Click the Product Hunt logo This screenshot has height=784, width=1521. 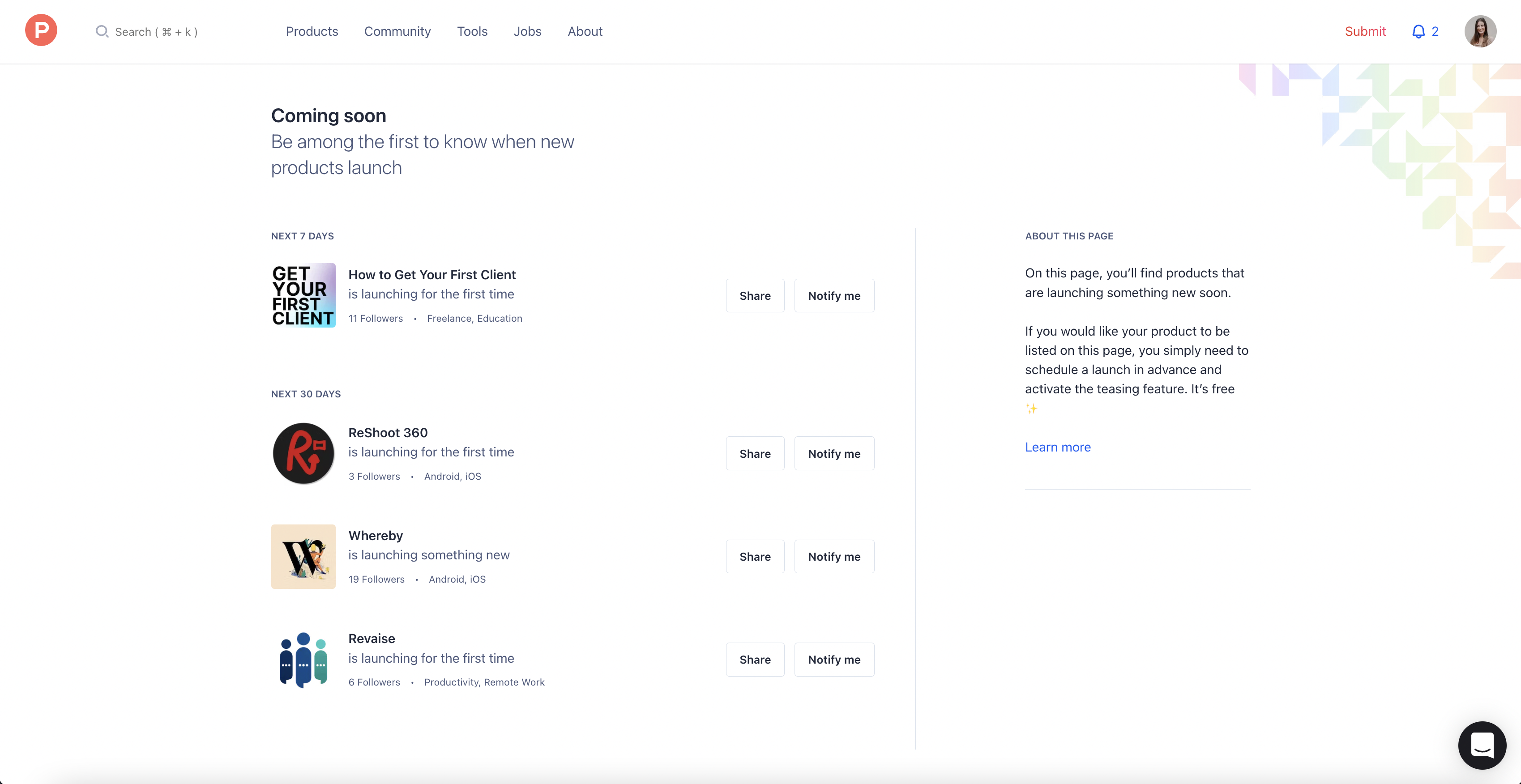pos(41,30)
